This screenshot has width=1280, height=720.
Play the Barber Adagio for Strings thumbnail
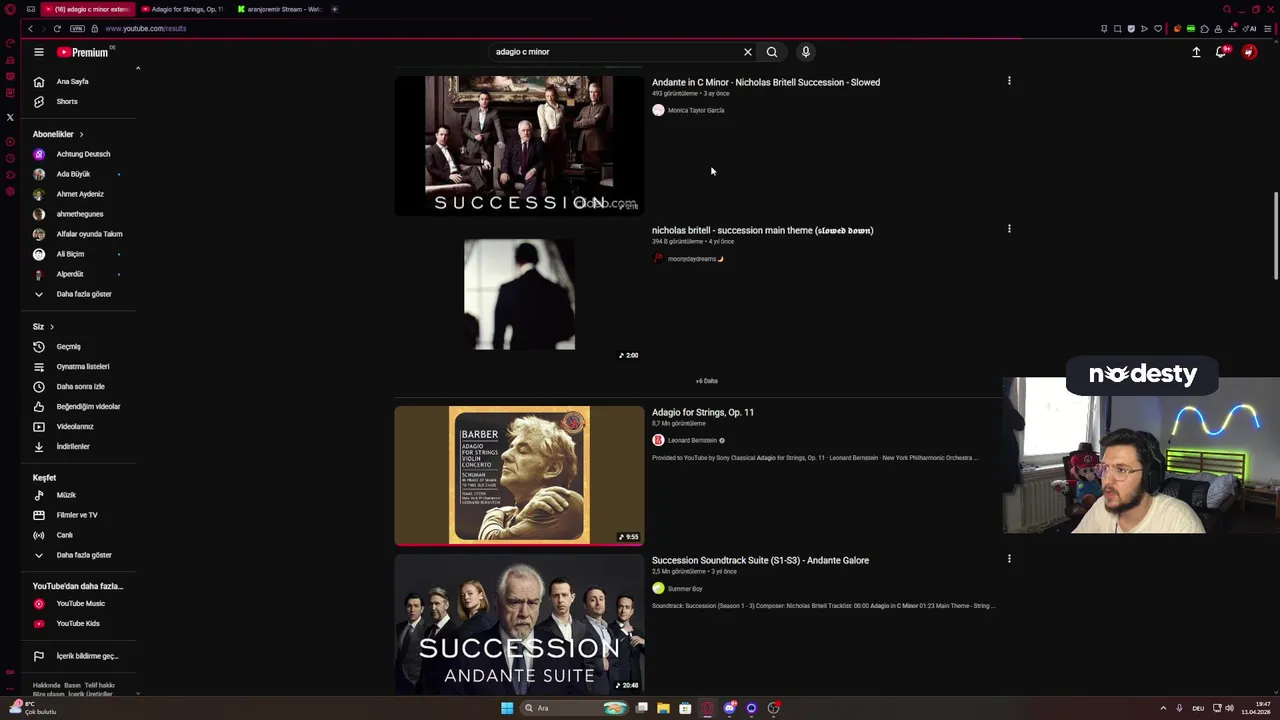tap(519, 475)
